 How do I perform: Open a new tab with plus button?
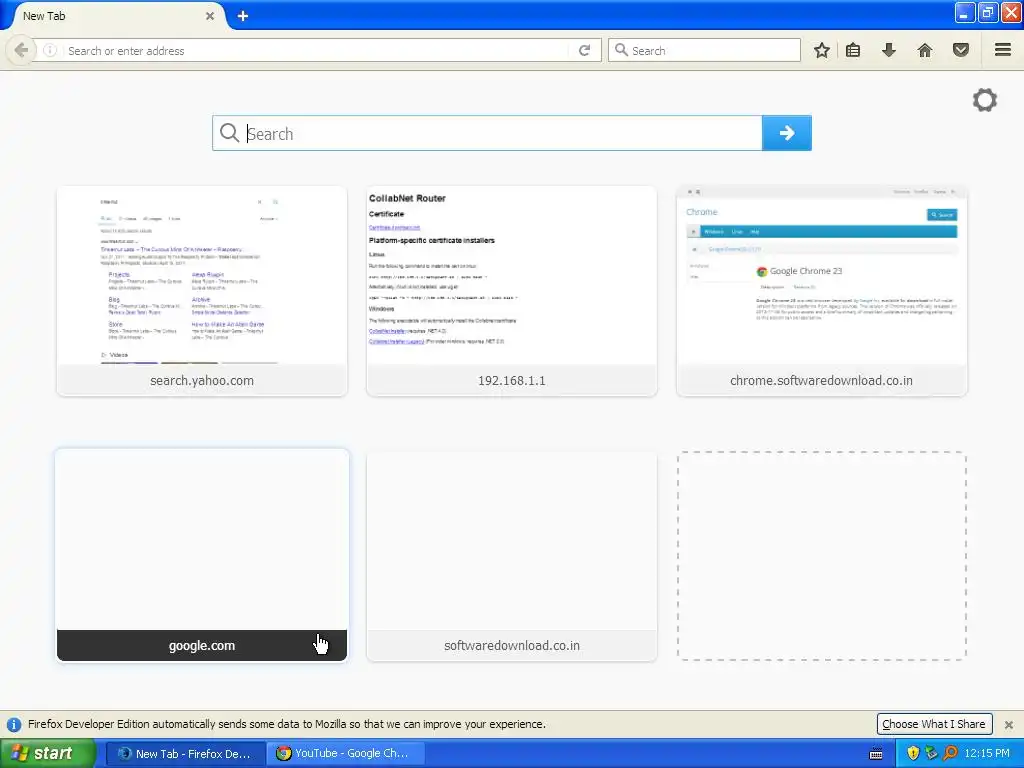[x=243, y=16]
